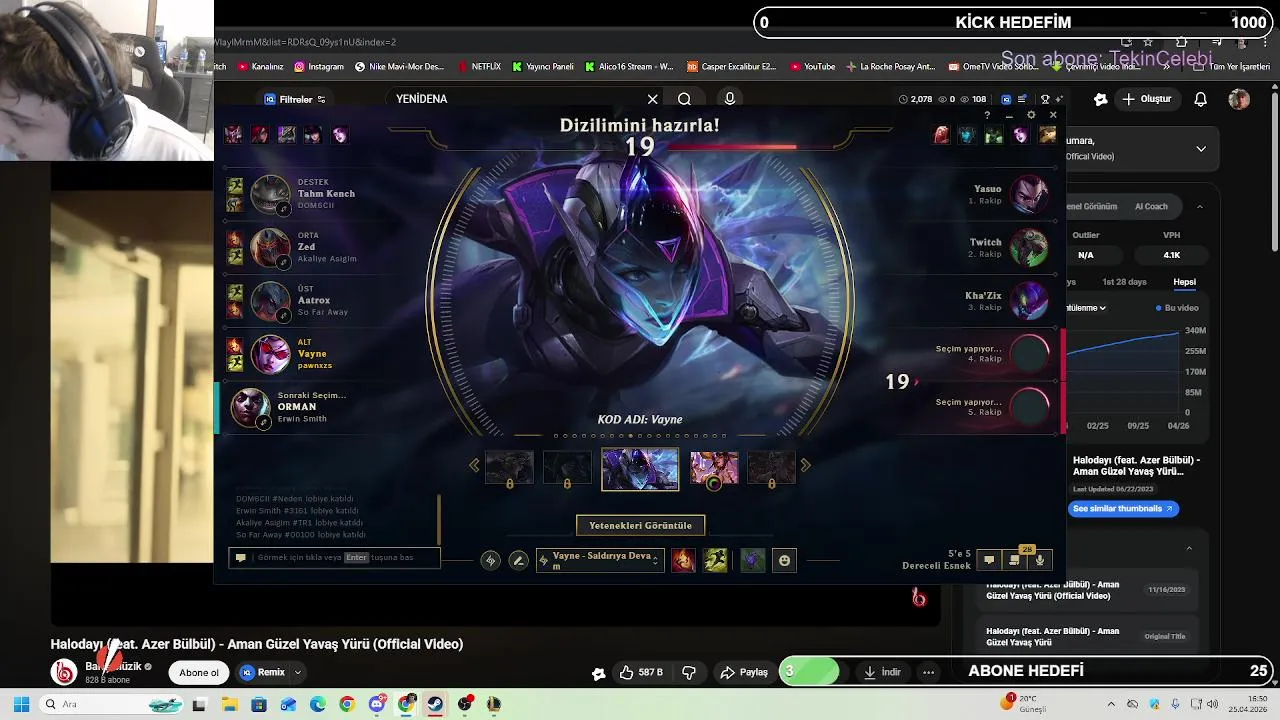This screenshot has width=1280, height=720.
Task: Open the more actions ellipsis button
Action: tap(929, 673)
